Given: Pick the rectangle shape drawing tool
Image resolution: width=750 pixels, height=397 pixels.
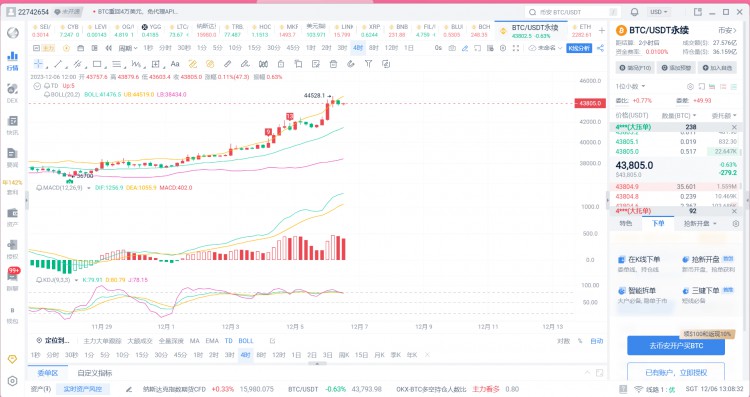Looking at the screenshot, I should tap(97, 64).
